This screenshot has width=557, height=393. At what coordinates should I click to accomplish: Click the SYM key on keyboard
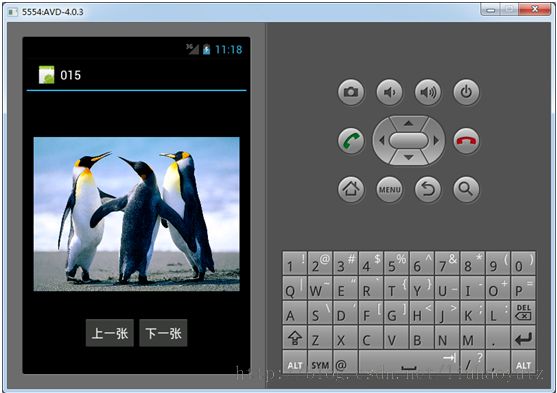pos(320,362)
